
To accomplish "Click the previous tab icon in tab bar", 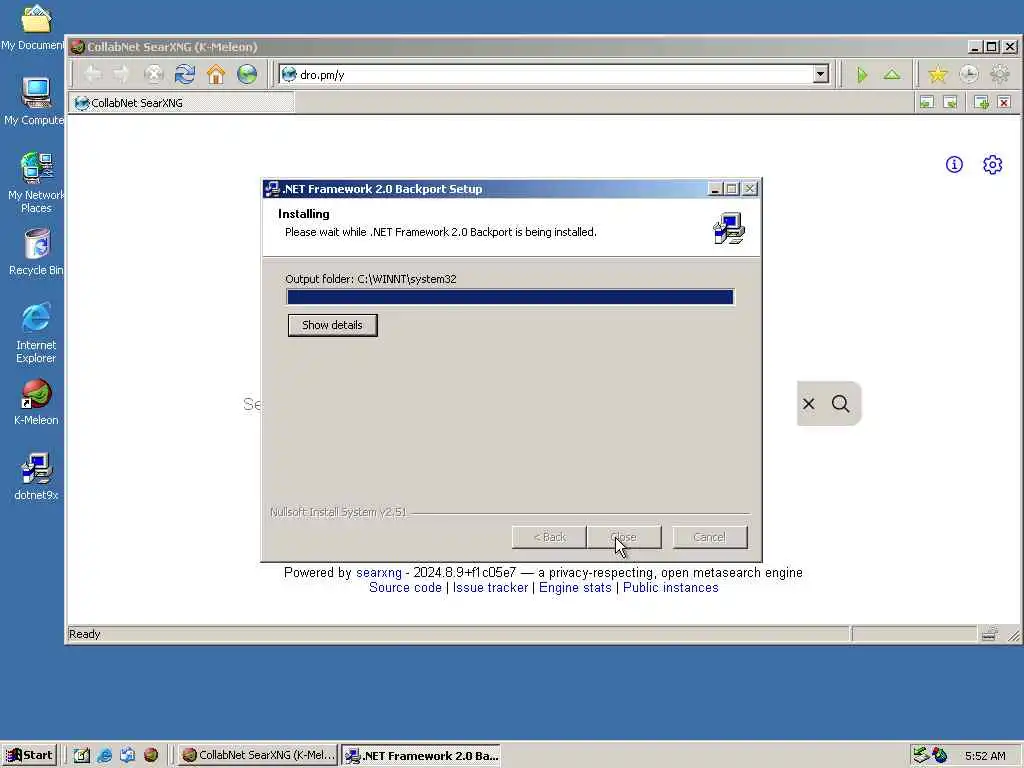I will tap(927, 103).
